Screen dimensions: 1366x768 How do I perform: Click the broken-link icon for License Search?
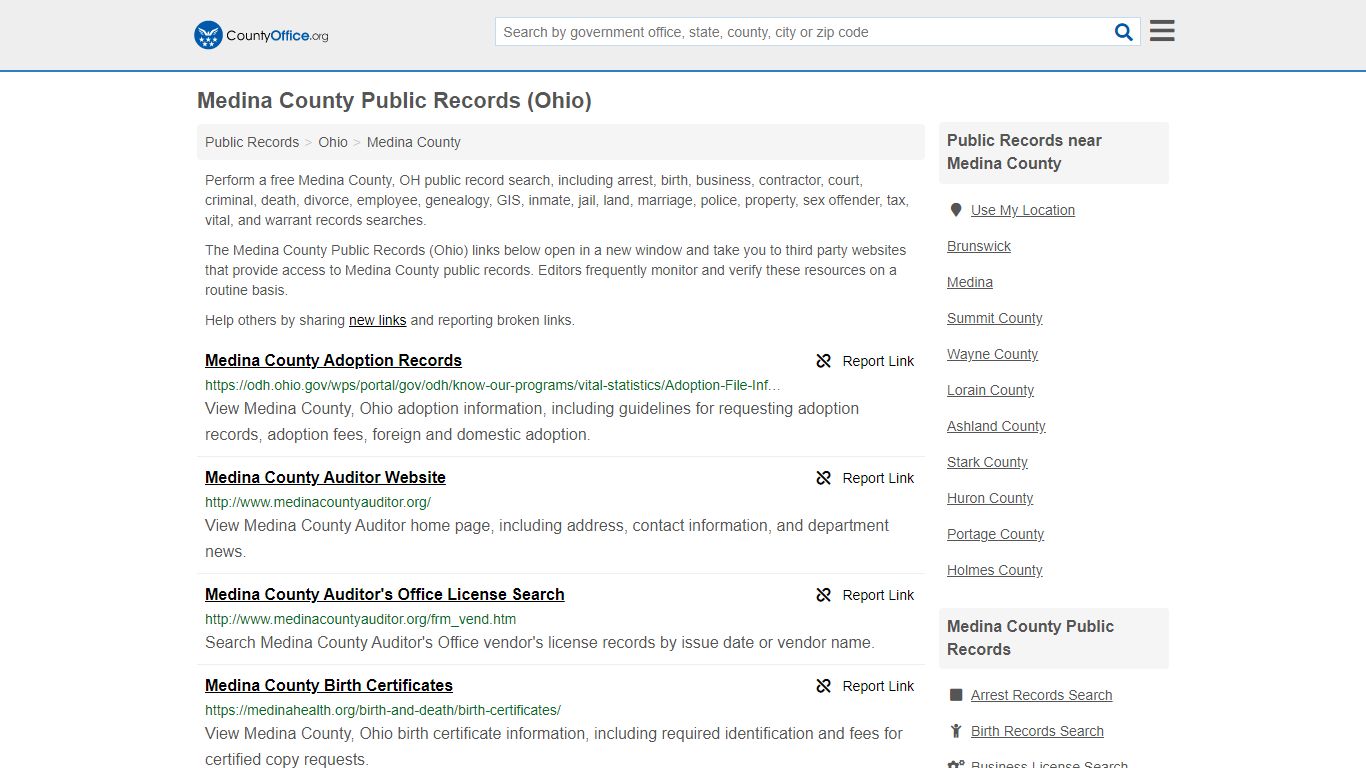(824, 595)
